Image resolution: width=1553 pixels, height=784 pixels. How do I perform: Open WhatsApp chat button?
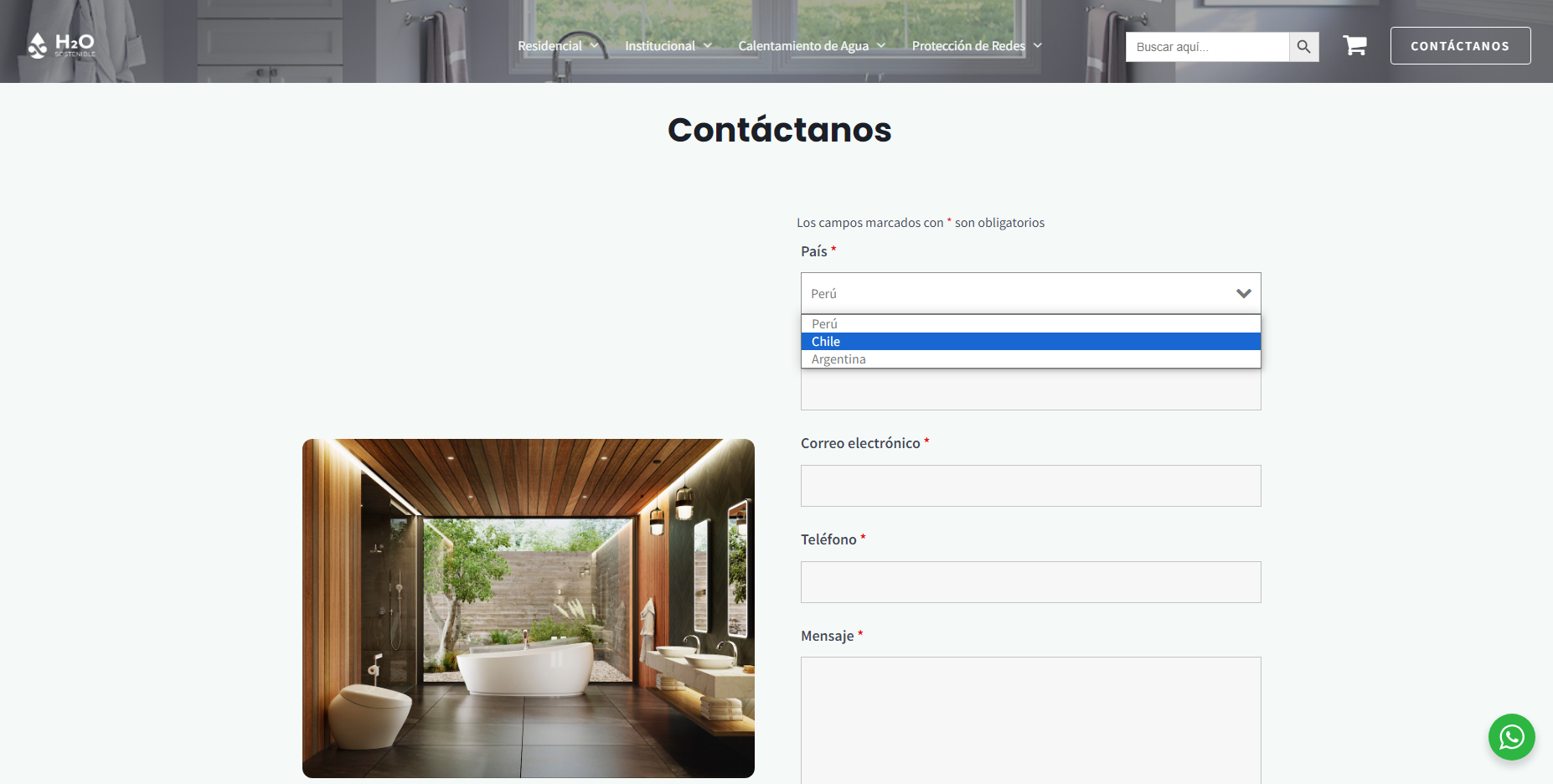1511,737
